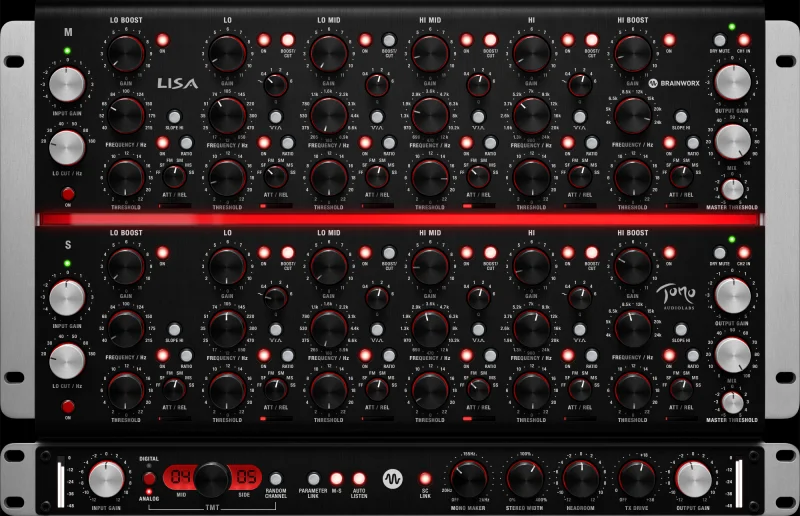The width and height of the screenshot is (800, 516).
Task: Toggle M channel LO BOOST EQ ON
Action: pyautogui.click(x=162, y=40)
